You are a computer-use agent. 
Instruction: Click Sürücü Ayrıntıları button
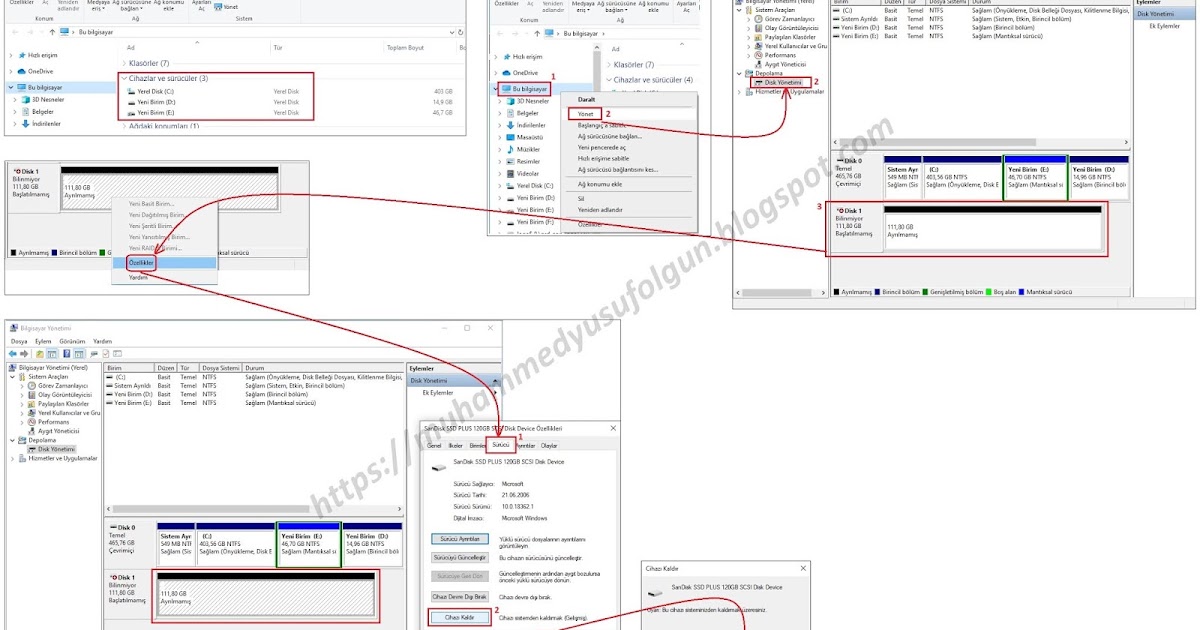tap(460, 538)
